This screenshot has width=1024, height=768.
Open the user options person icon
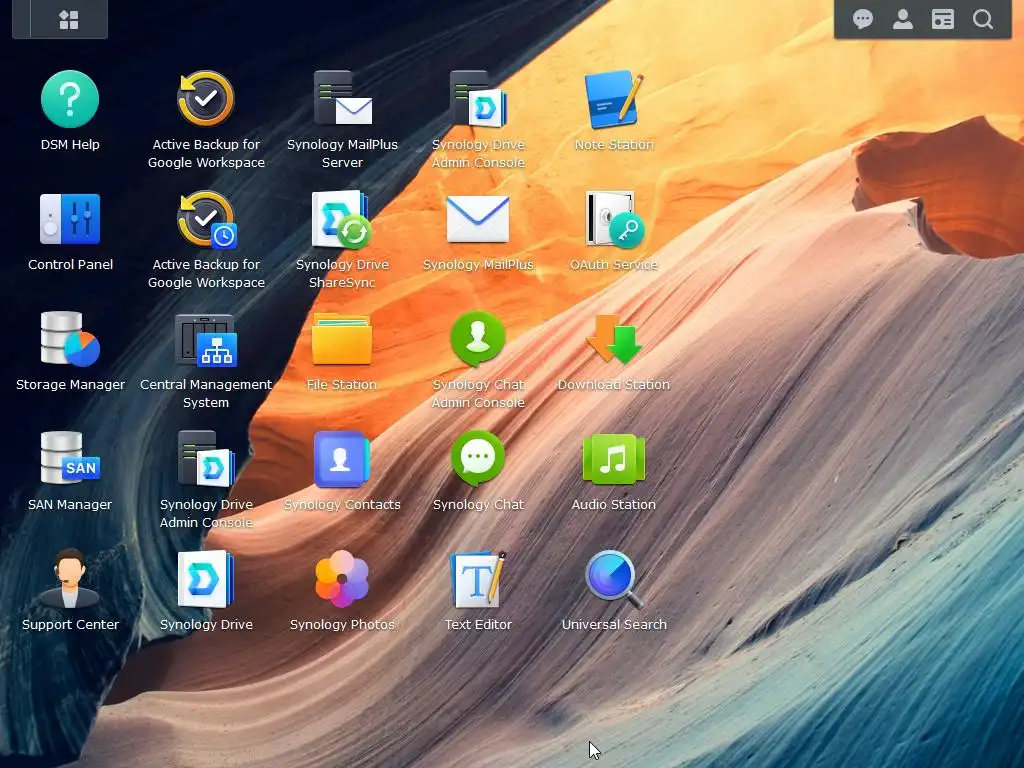[903, 19]
